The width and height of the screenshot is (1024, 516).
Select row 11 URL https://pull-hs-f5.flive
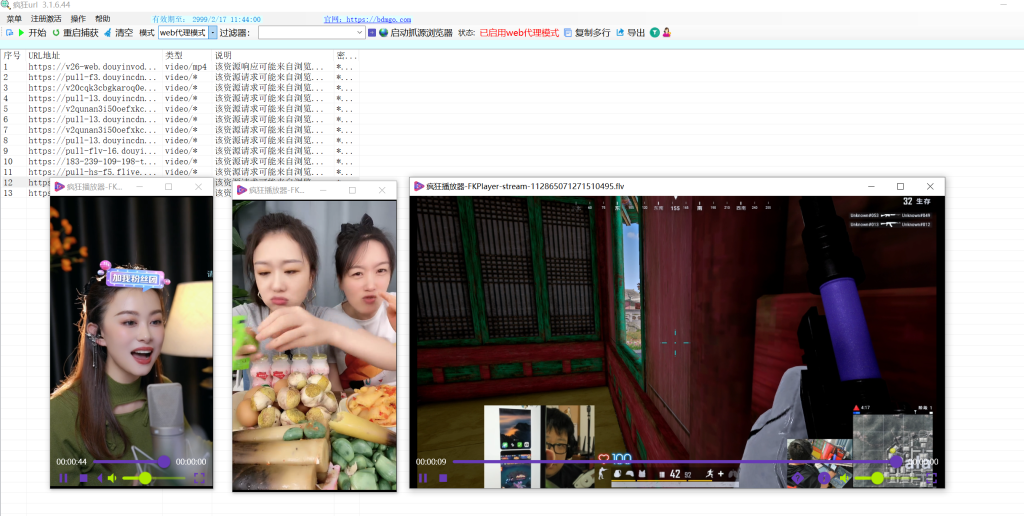[93, 172]
